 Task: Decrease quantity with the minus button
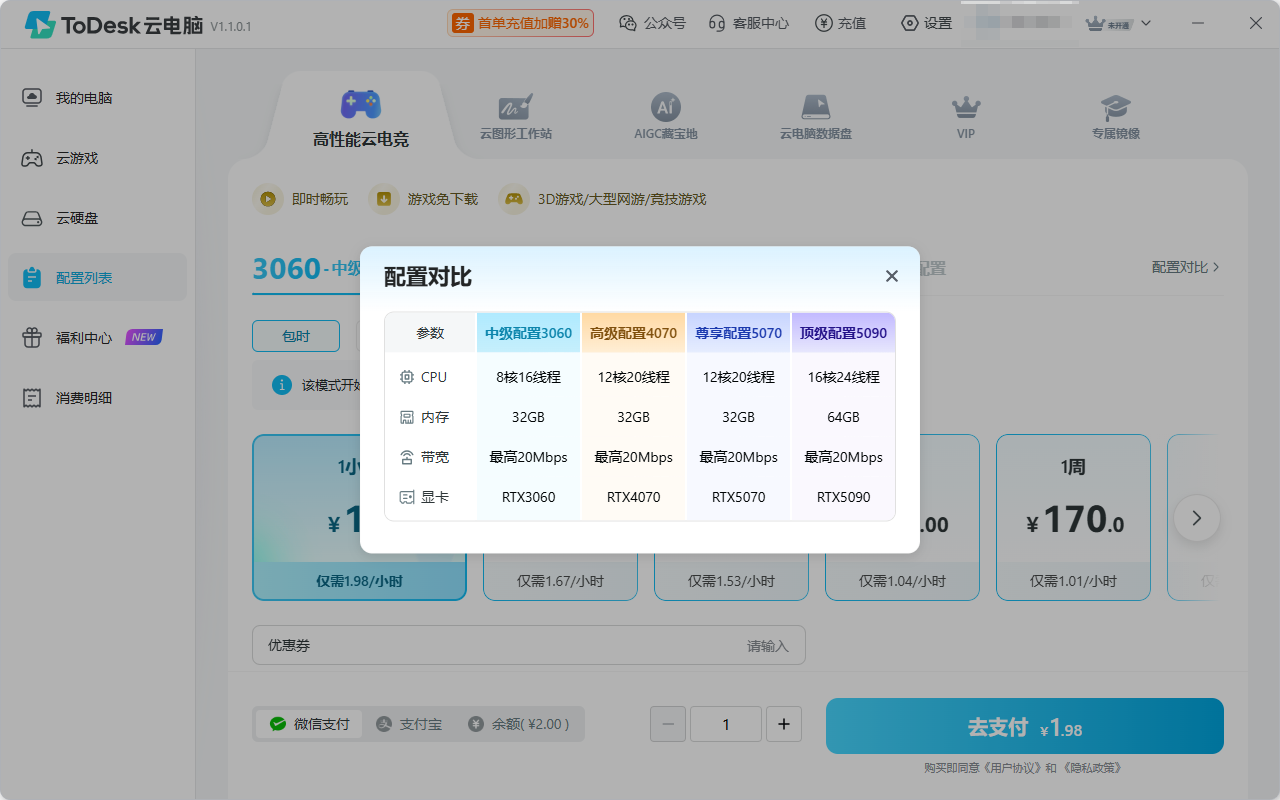pos(668,724)
